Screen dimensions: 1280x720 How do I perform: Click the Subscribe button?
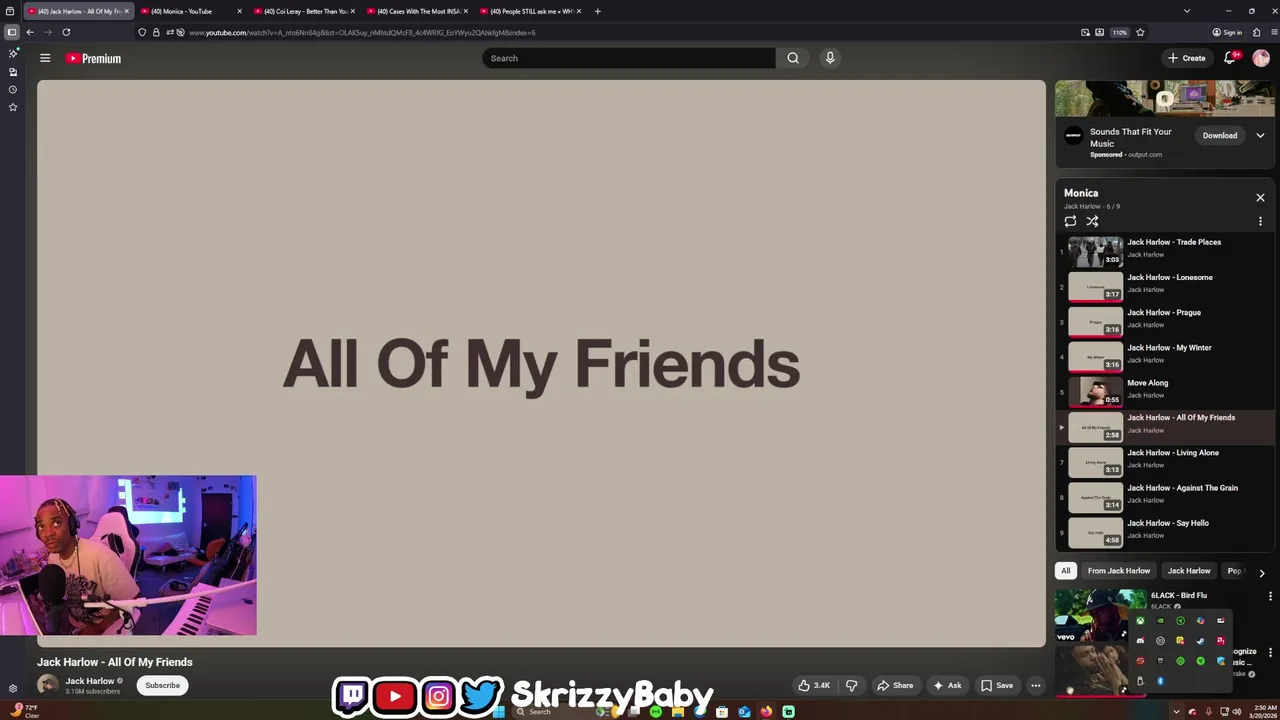(162, 685)
